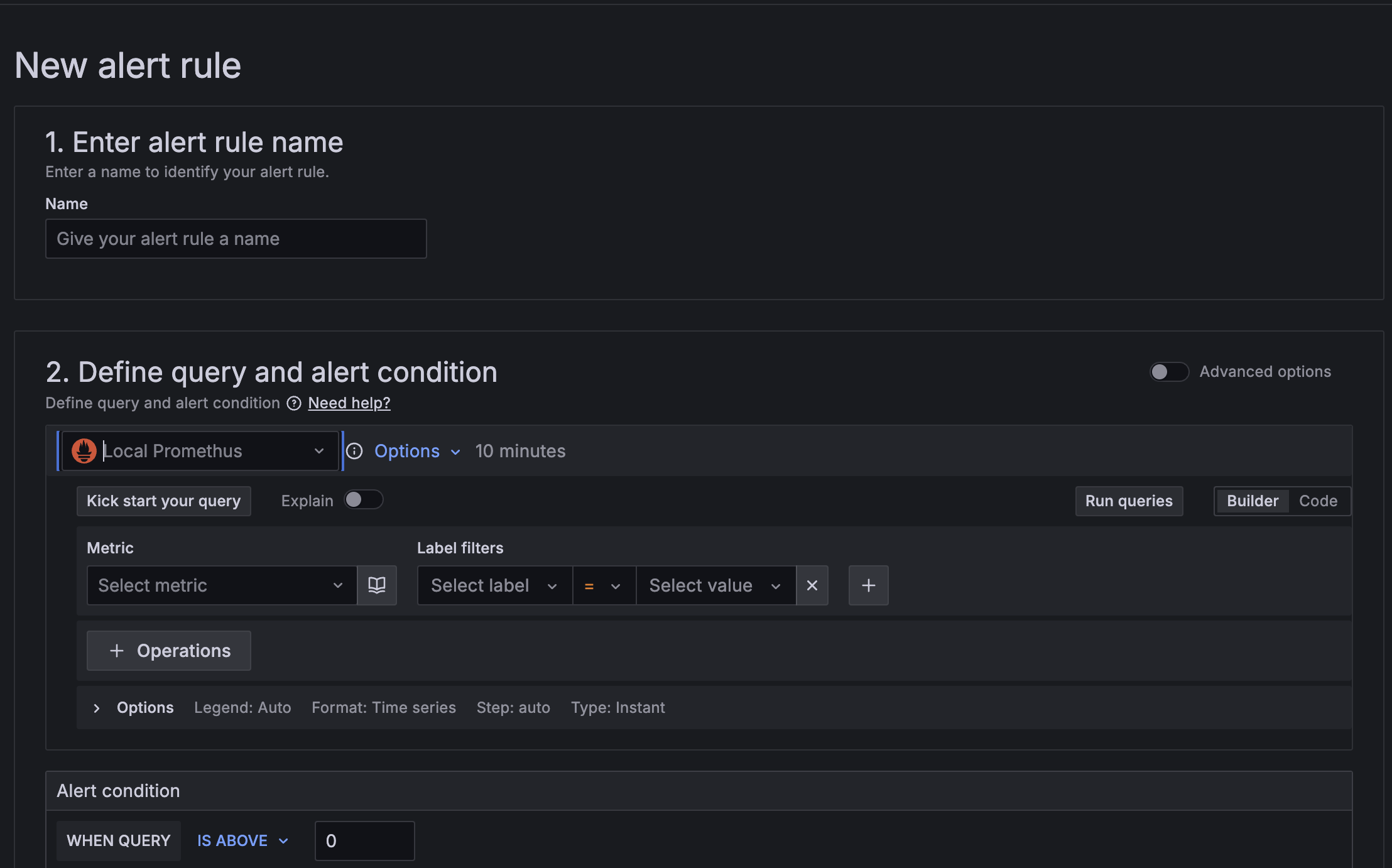Open the Select label dropdown
The width and height of the screenshot is (1392, 868).
494,585
